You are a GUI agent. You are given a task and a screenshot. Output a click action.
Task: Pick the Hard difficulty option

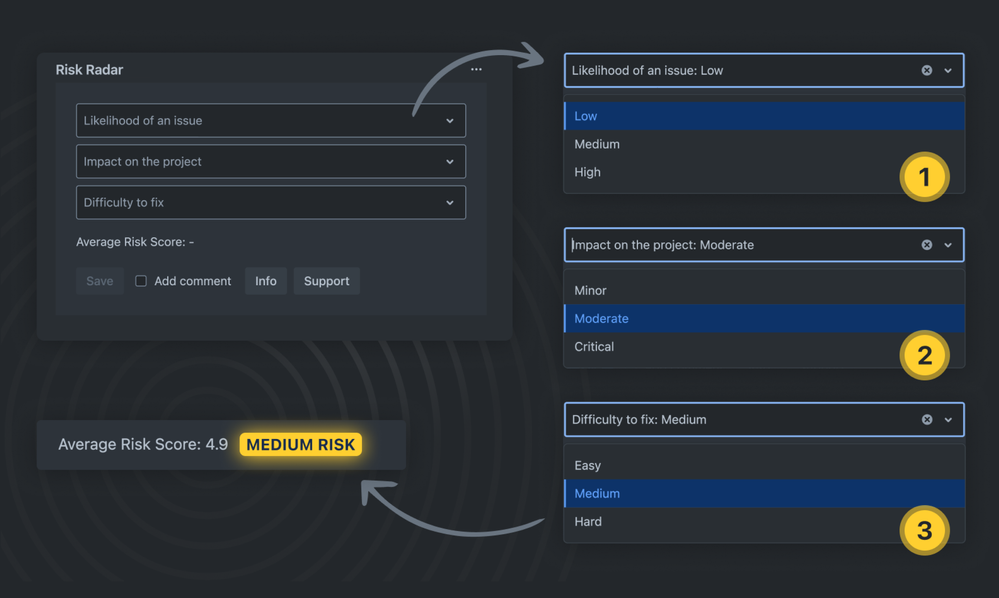(588, 522)
